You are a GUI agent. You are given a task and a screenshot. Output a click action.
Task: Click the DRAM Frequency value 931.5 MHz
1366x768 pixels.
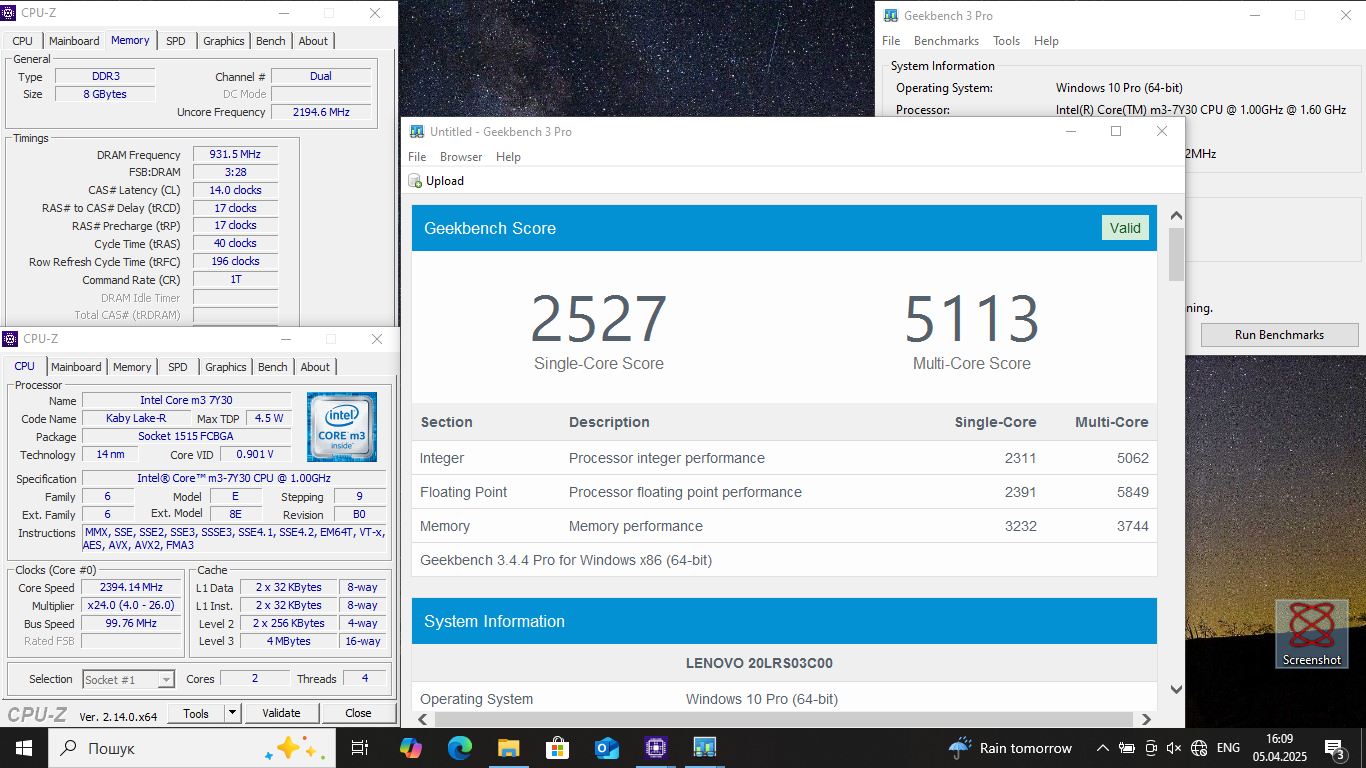235,155
